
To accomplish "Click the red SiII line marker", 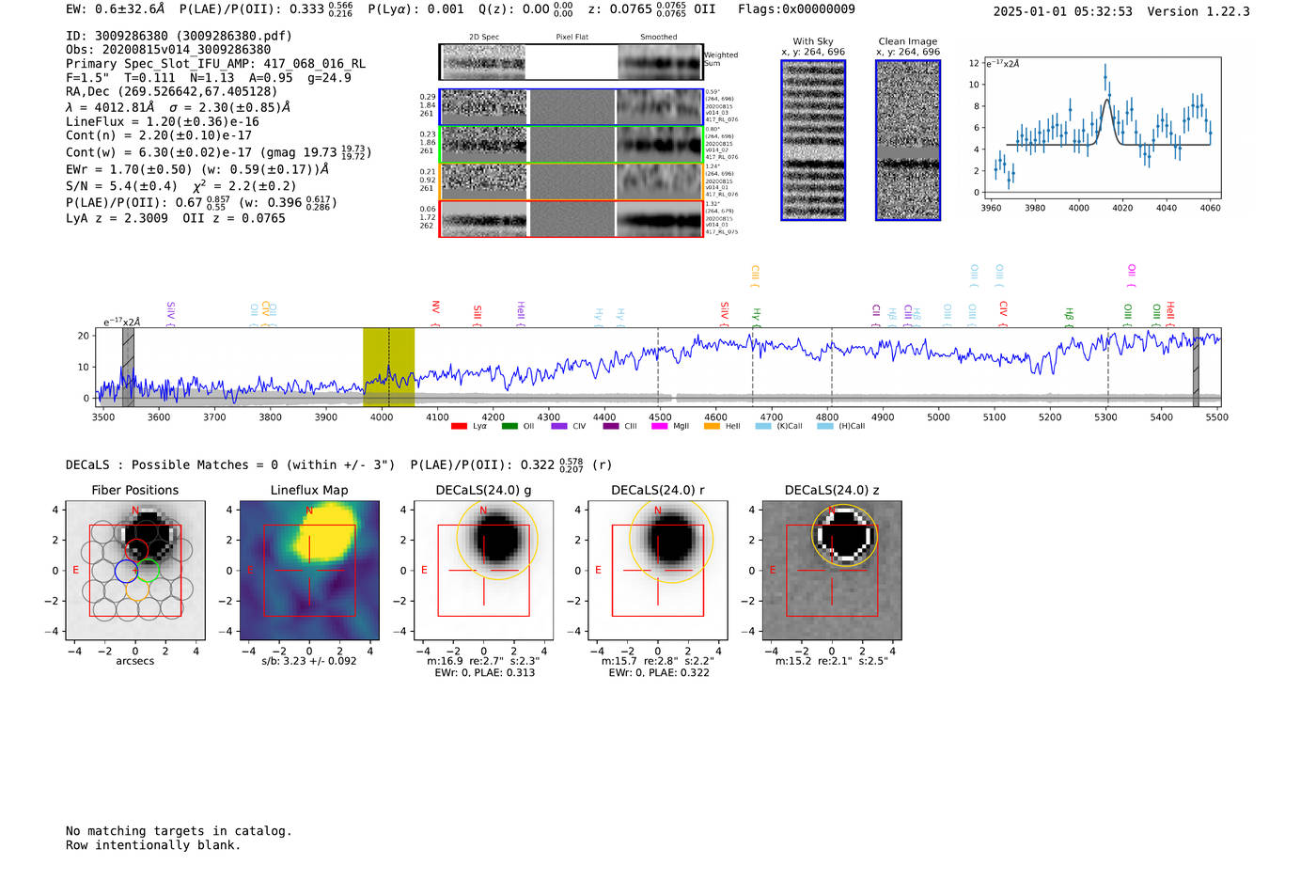I will click(478, 316).
